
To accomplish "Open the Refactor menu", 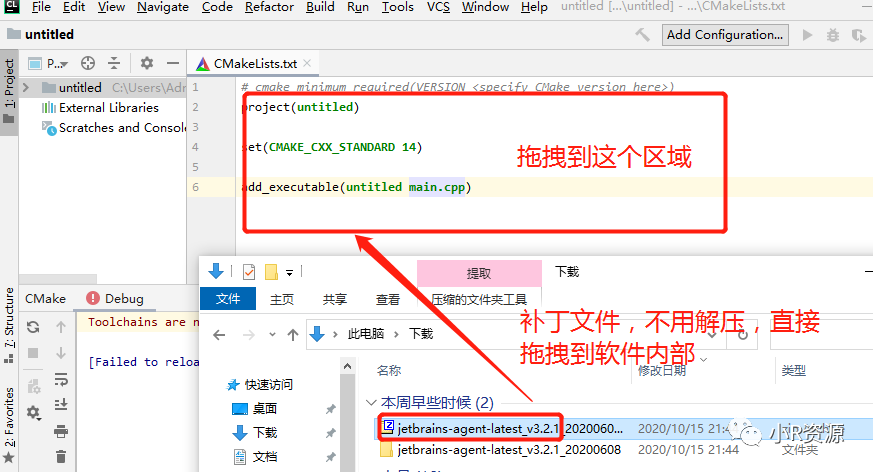I will coord(269,7).
